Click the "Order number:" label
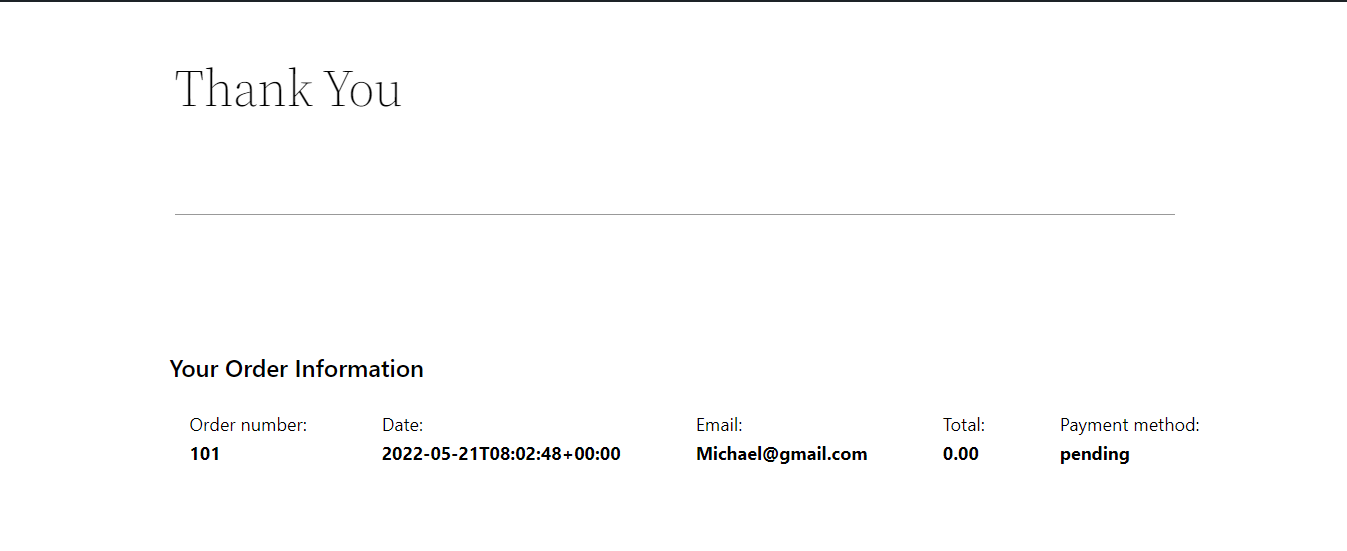1347x551 pixels. click(x=248, y=425)
